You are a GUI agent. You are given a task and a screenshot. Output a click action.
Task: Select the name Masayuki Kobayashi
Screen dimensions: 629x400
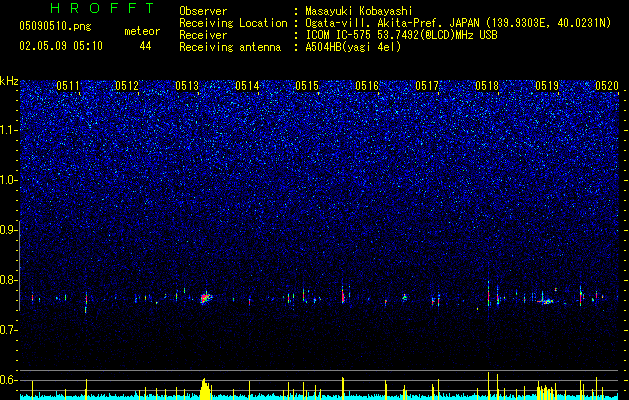click(x=359, y=11)
